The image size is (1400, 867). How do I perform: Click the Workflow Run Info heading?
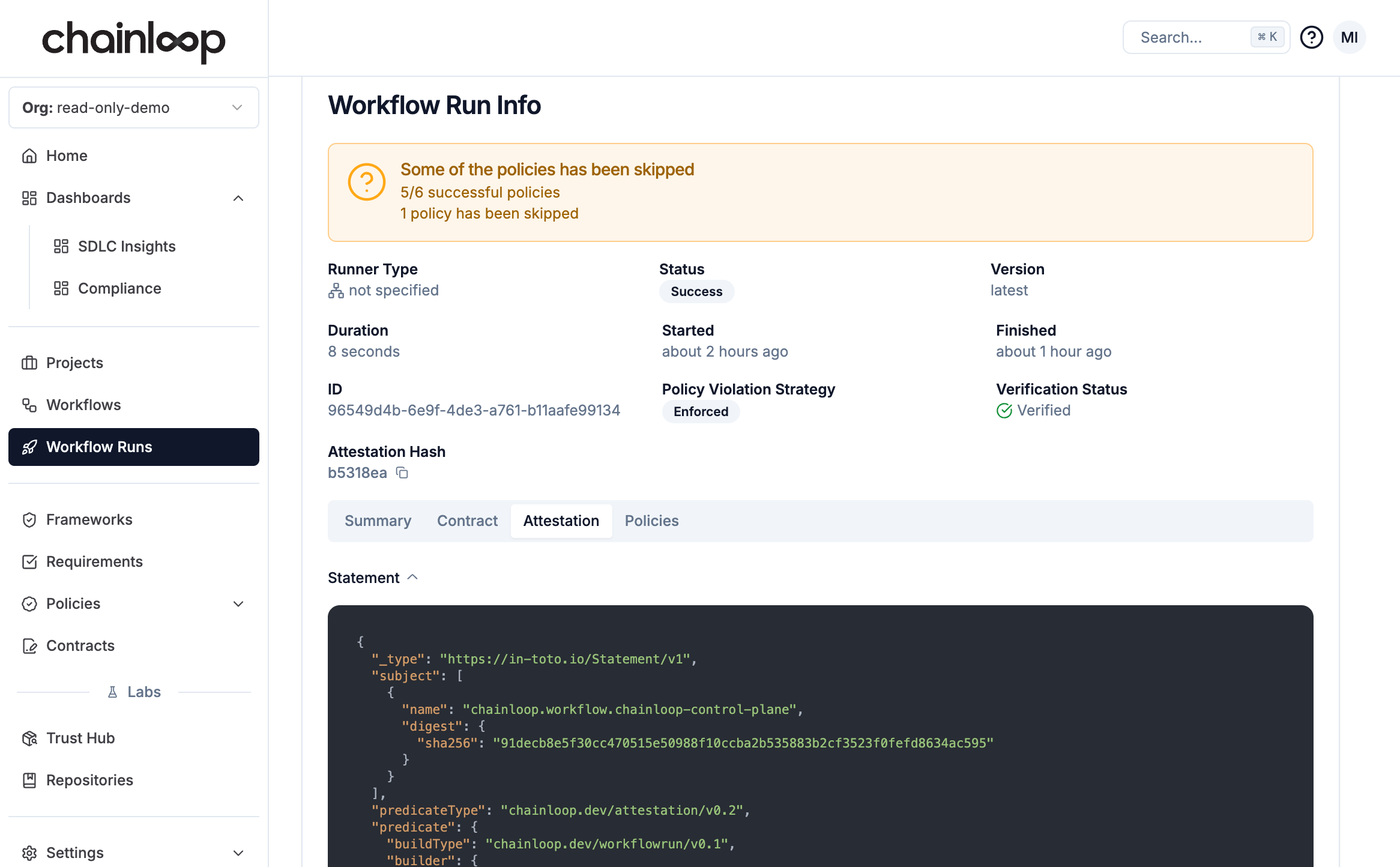pos(434,105)
